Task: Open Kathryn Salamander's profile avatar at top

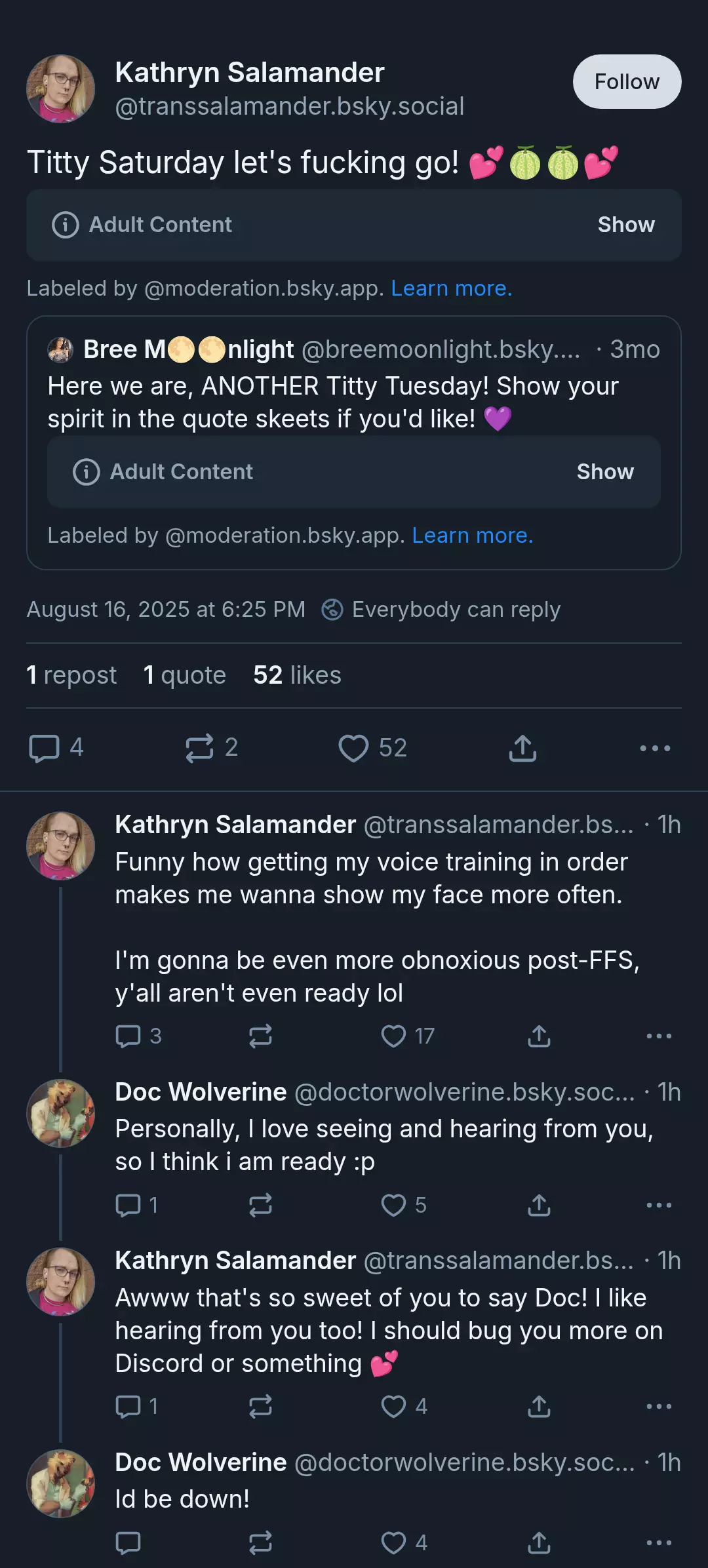Action: 60,88
